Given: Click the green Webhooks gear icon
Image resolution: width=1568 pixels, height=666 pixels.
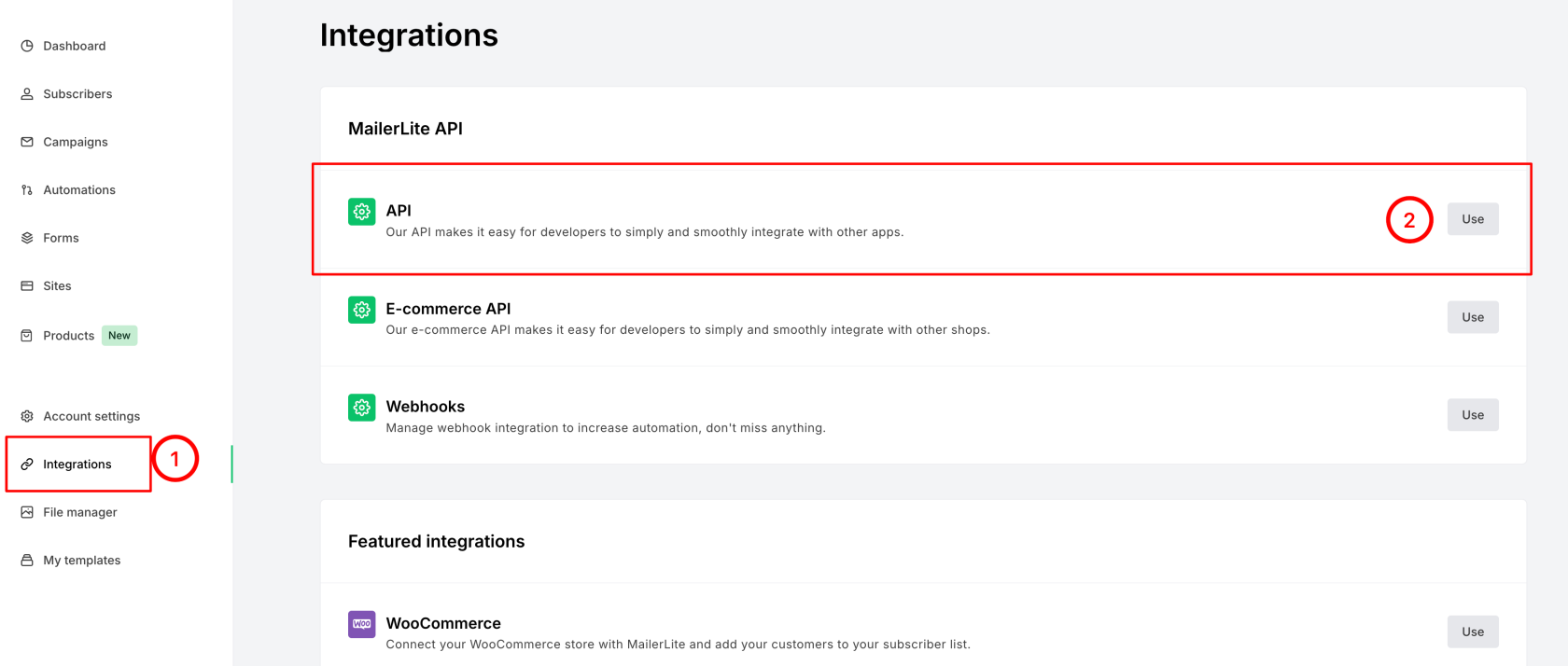Looking at the screenshot, I should (x=362, y=408).
